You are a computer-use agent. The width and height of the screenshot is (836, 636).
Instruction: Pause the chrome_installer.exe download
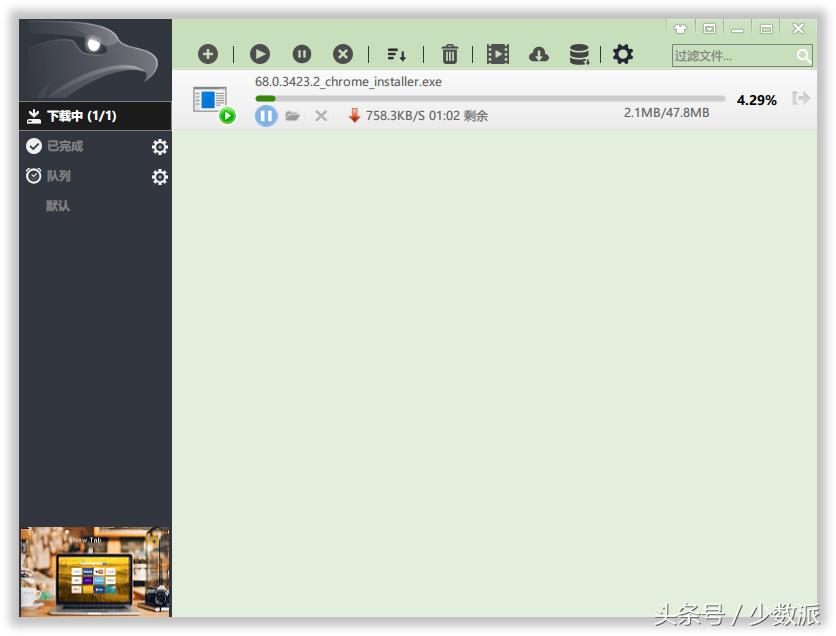[x=266, y=115]
